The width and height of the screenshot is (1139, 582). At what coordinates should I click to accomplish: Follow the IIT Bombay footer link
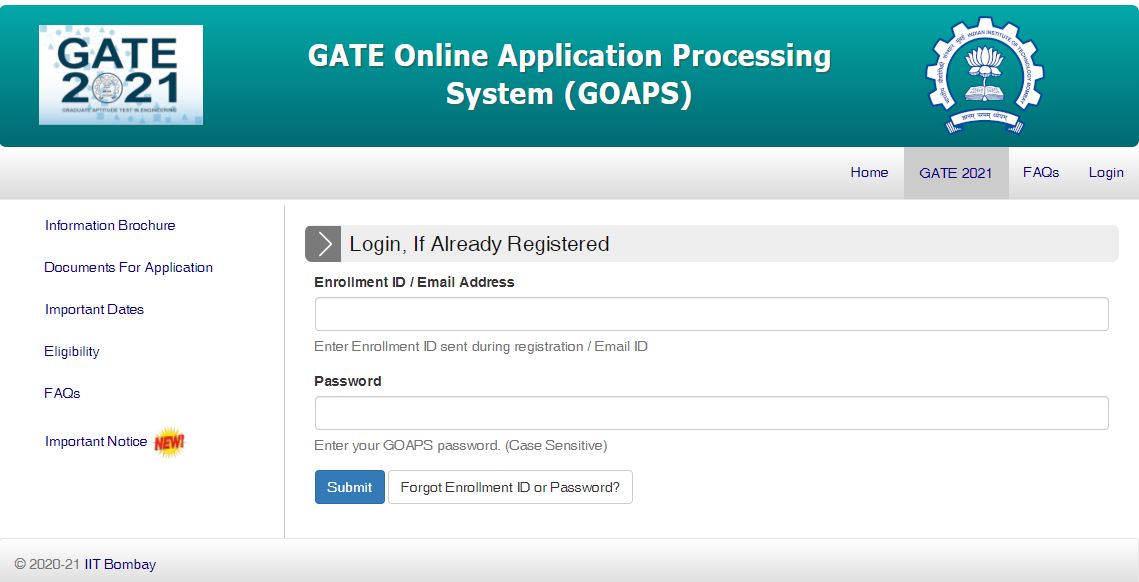[120, 564]
